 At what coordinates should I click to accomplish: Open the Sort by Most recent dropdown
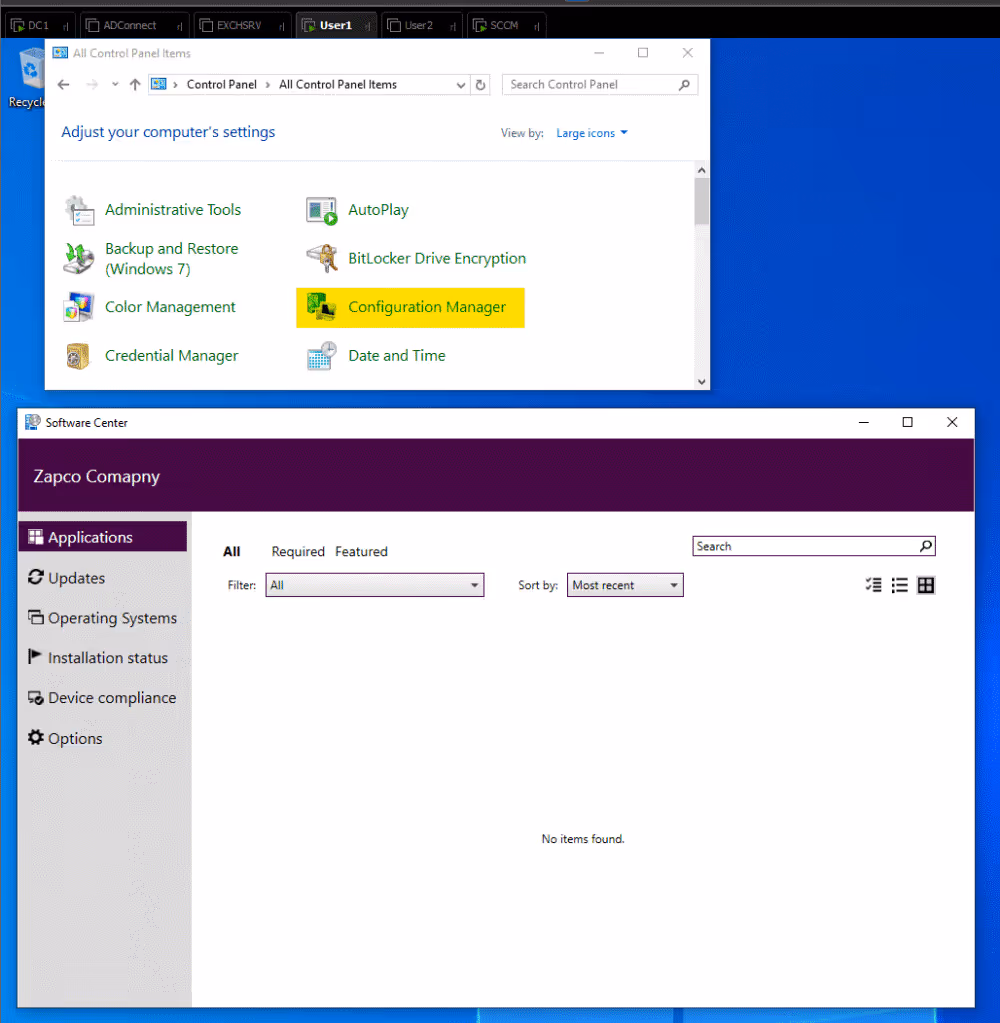coord(625,585)
